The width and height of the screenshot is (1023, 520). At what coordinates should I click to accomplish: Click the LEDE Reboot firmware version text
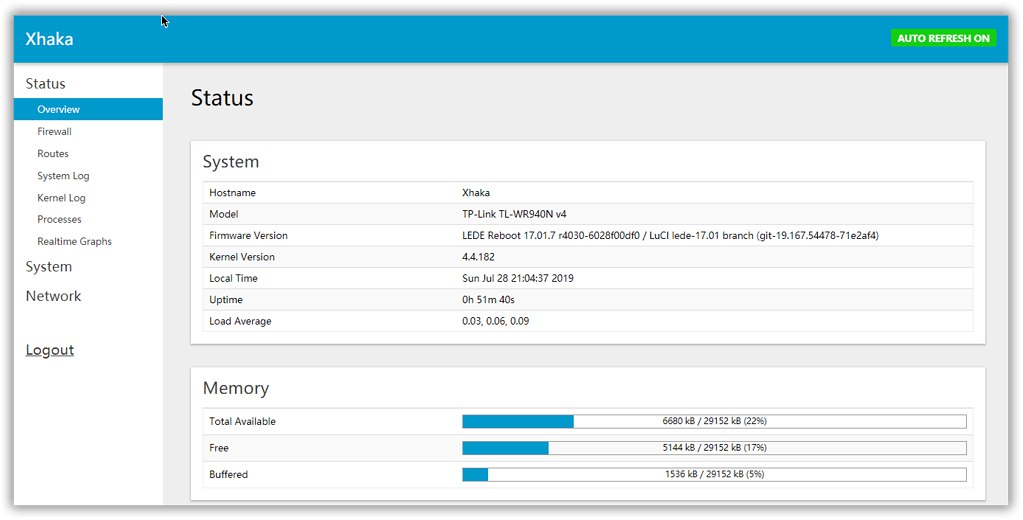670,236
